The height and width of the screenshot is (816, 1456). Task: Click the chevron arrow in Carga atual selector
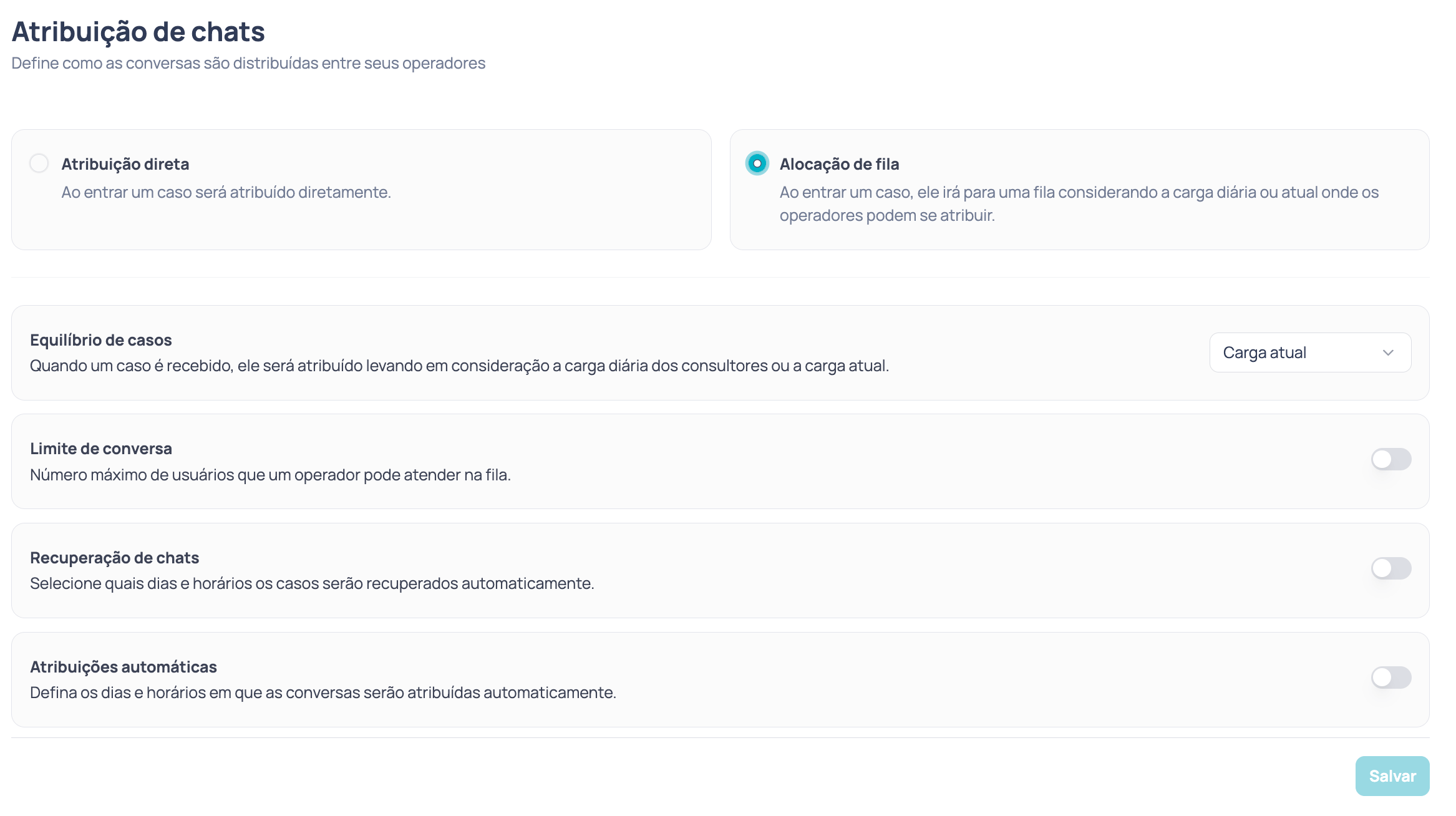pos(1388,352)
